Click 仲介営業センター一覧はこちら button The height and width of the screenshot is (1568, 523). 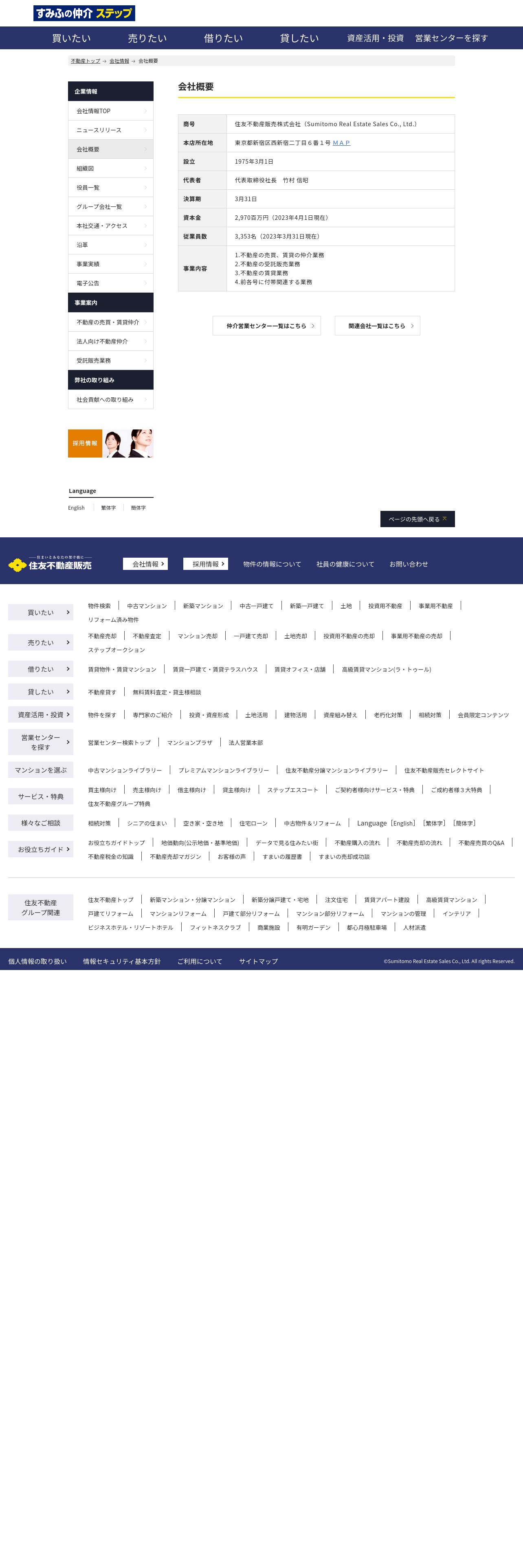[x=267, y=326]
